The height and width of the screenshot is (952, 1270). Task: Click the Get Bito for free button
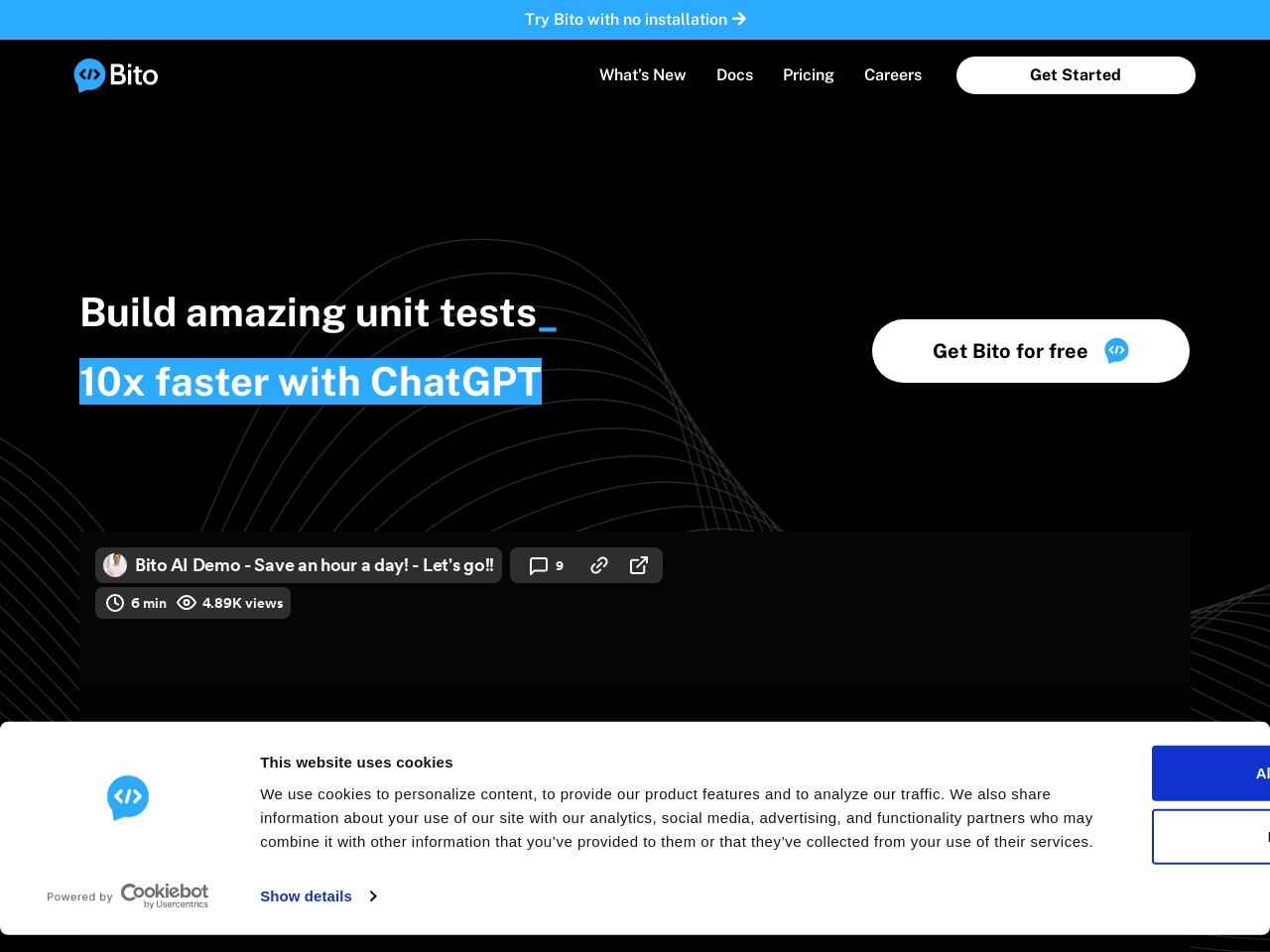point(1031,351)
